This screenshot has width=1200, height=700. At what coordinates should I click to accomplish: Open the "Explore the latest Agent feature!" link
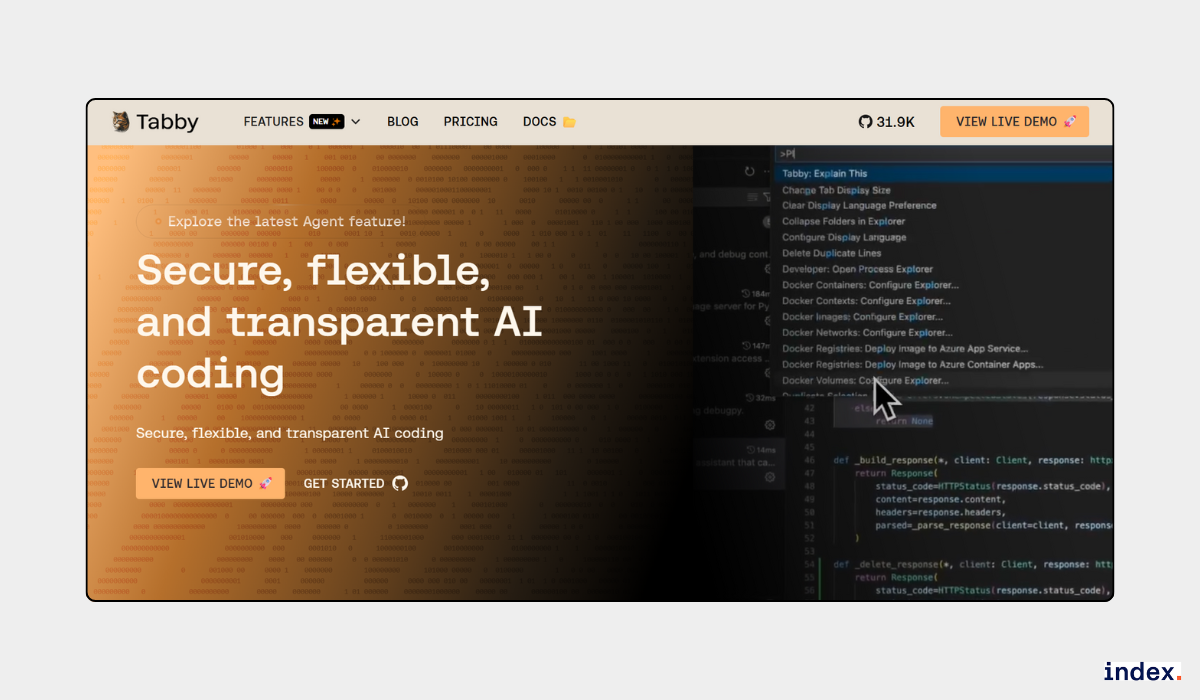pos(287,221)
